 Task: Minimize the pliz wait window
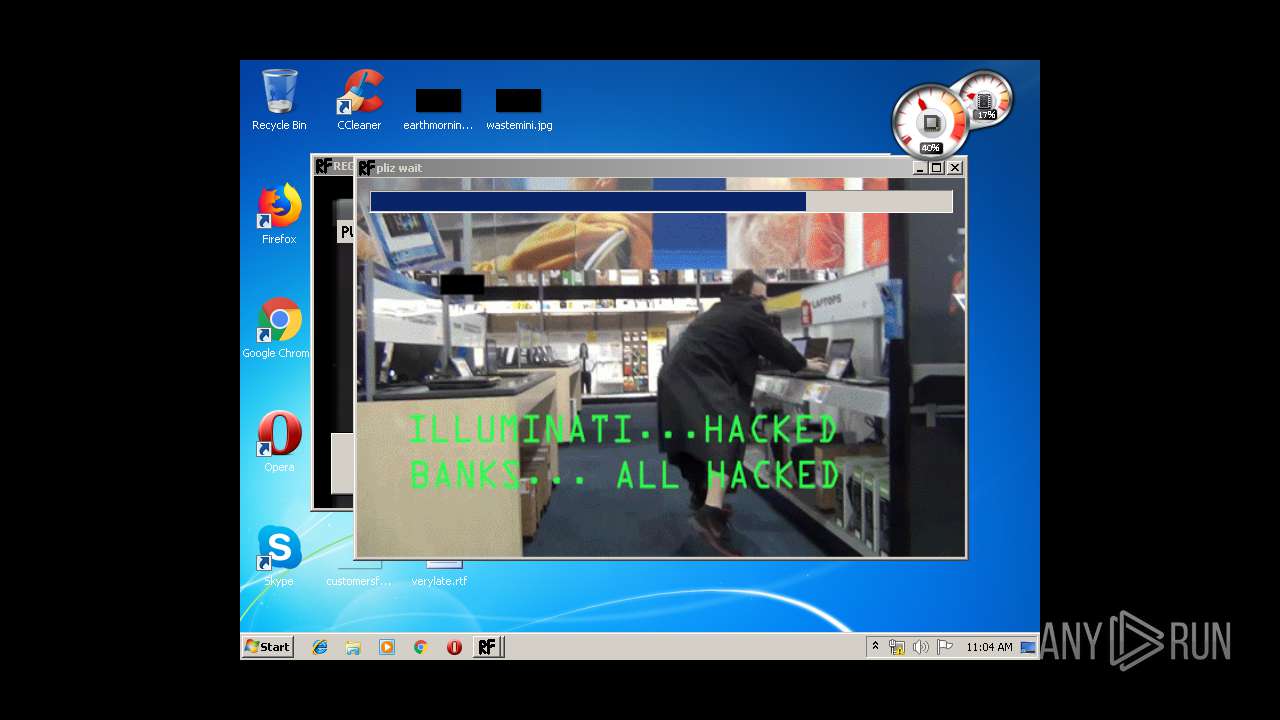point(920,168)
